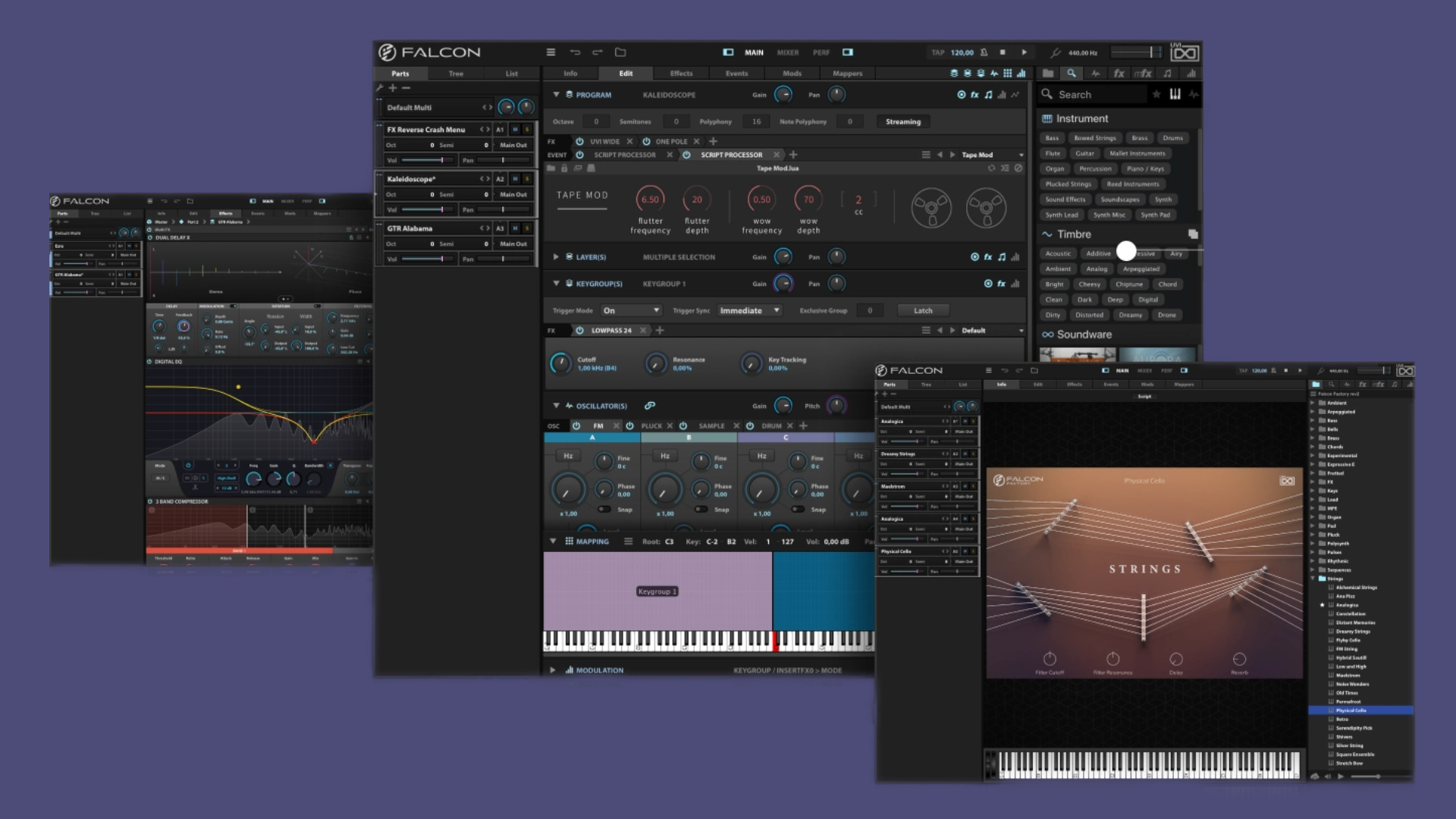The width and height of the screenshot is (1456, 819).
Task: Click the magnifier search tab in browser
Action: [1072, 74]
